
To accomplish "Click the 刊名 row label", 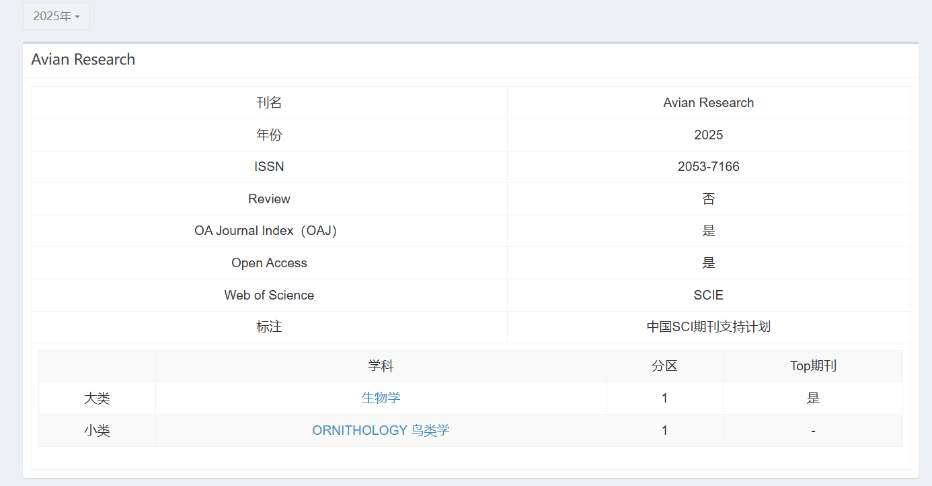I will click(269, 103).
